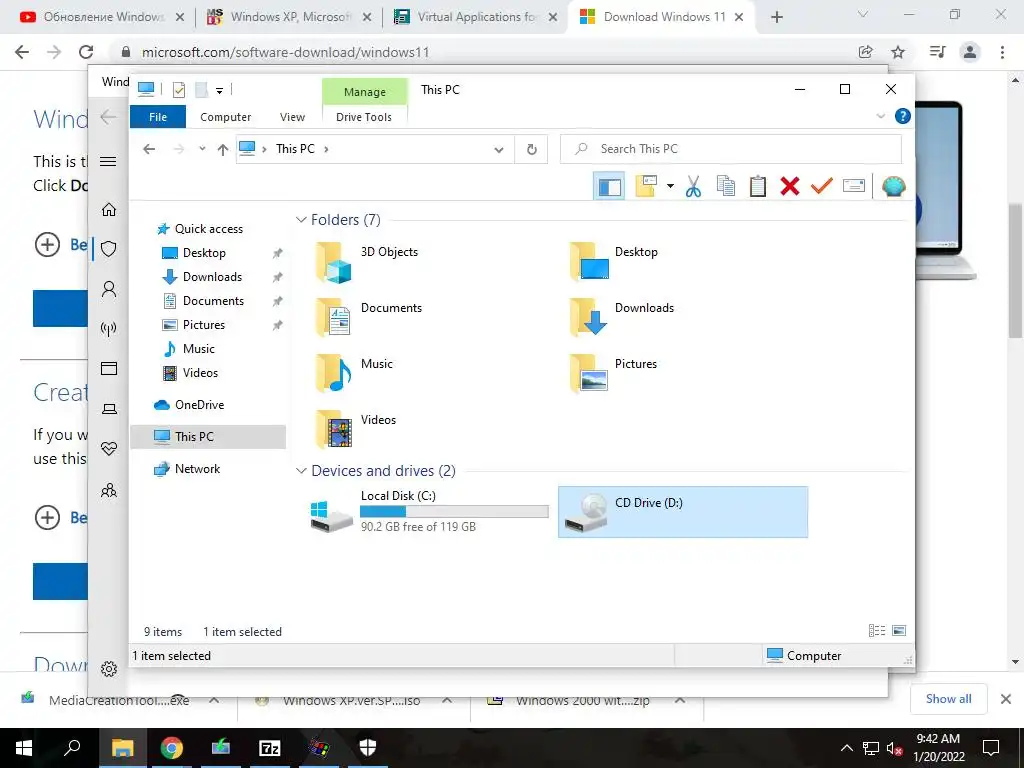The height and width of the screenshot is (768, 1024).
Task: Click the blue Help question mark icon
Action: (903, 116)
